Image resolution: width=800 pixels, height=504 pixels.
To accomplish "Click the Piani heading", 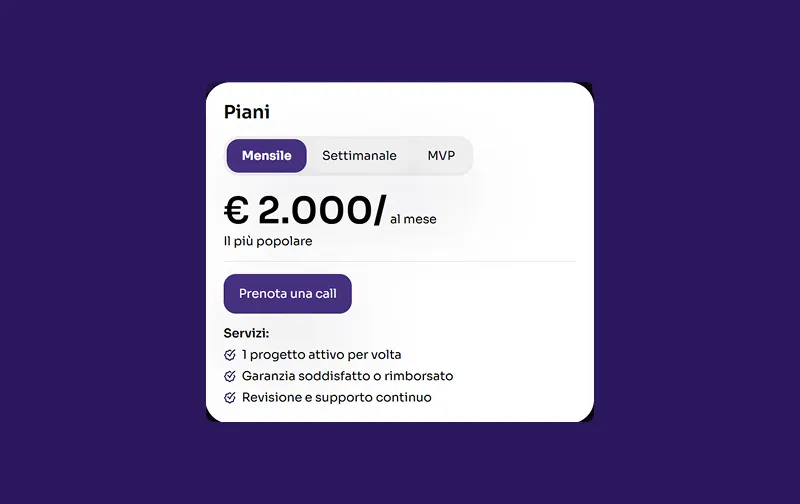I will 247,112.
